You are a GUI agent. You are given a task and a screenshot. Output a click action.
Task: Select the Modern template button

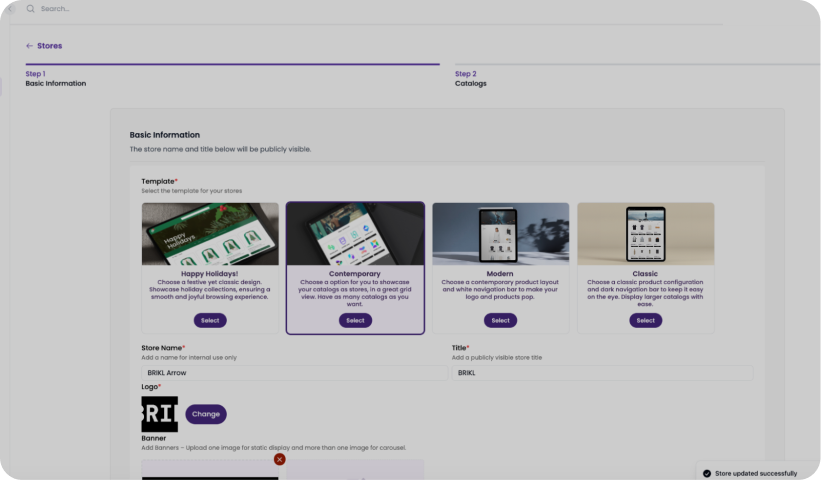point(500,320)
